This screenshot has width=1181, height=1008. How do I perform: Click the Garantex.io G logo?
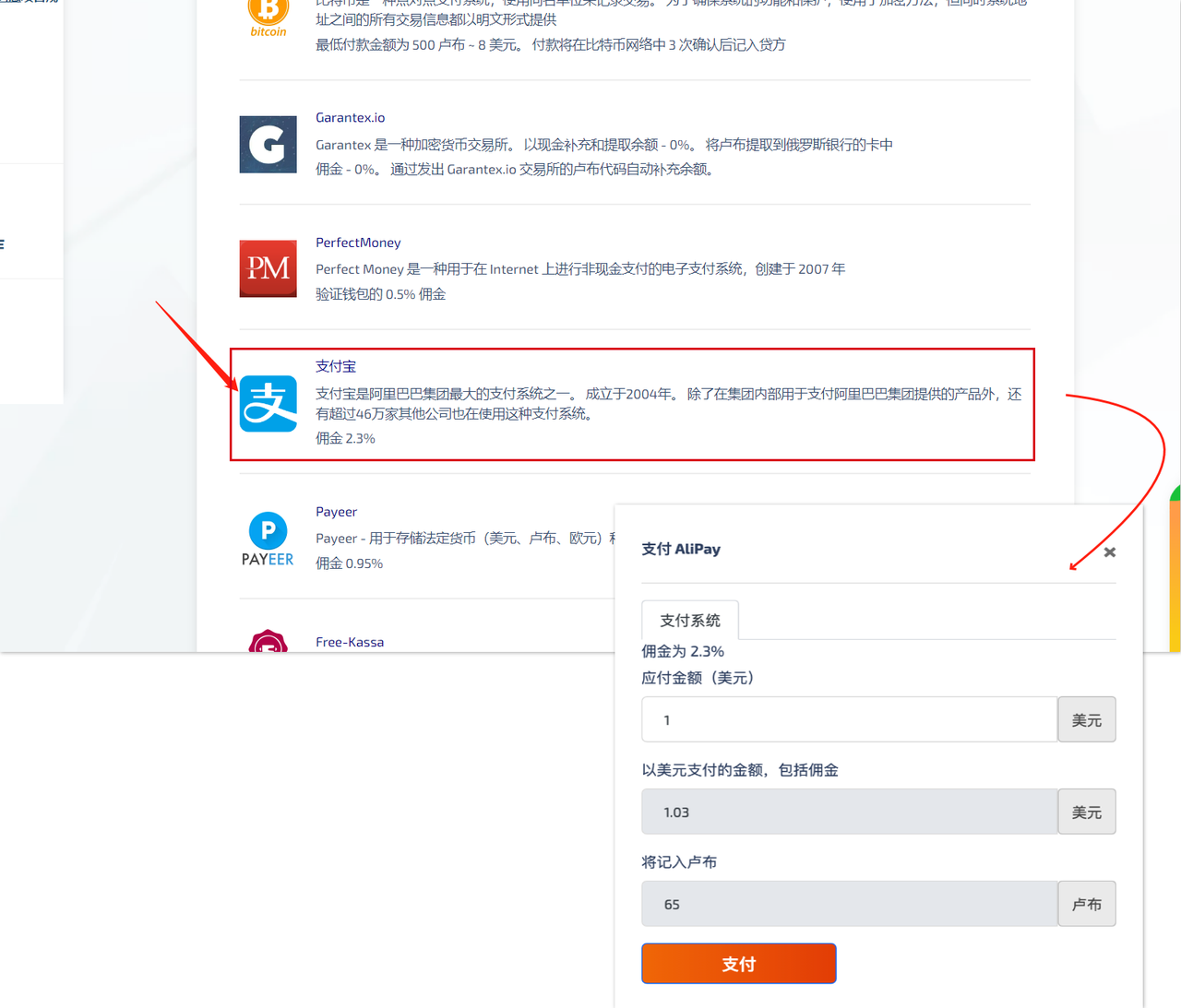click(x=268, y=145)
